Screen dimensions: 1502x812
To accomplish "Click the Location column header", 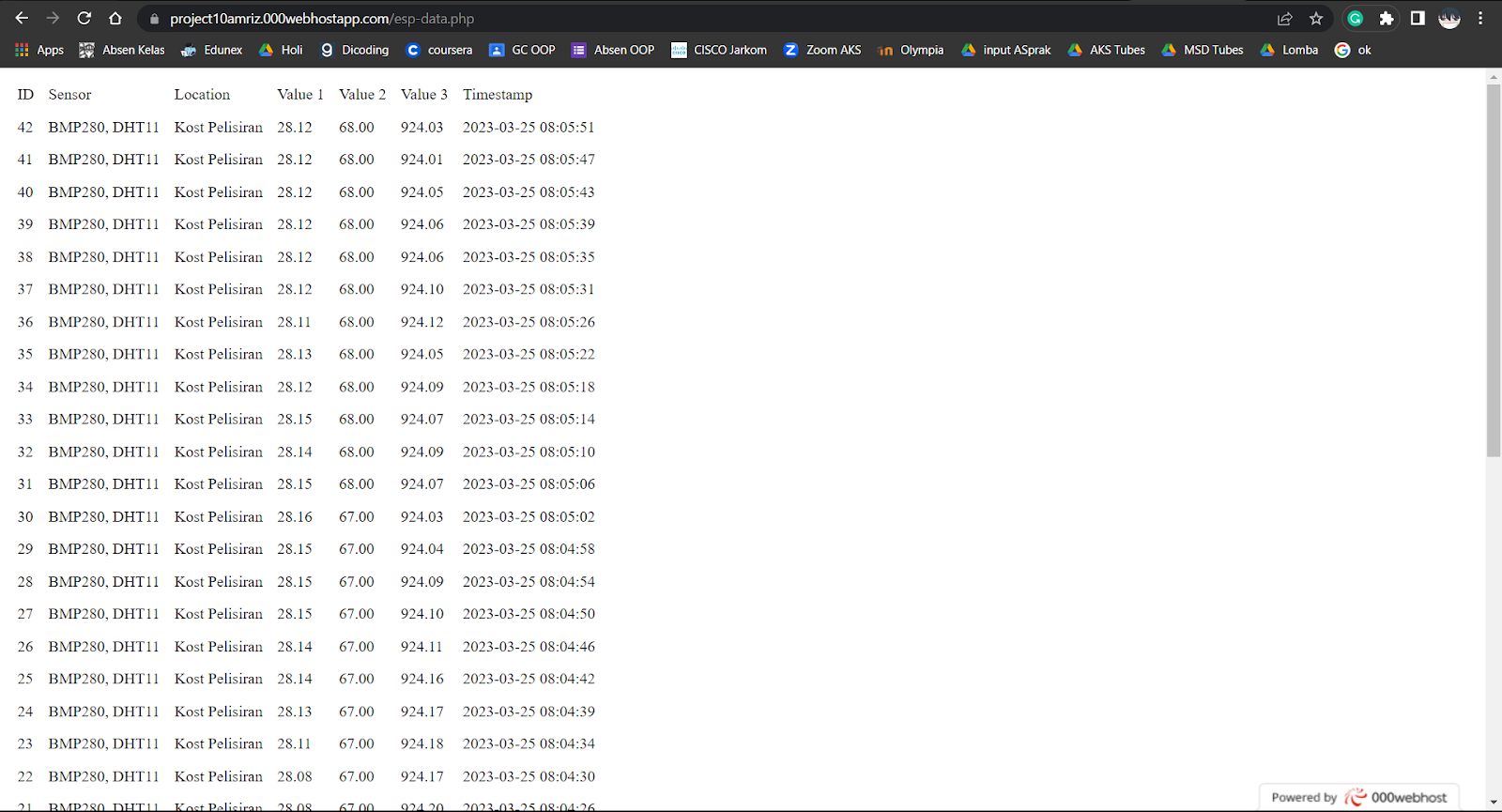I will click(x=202, y=95).
